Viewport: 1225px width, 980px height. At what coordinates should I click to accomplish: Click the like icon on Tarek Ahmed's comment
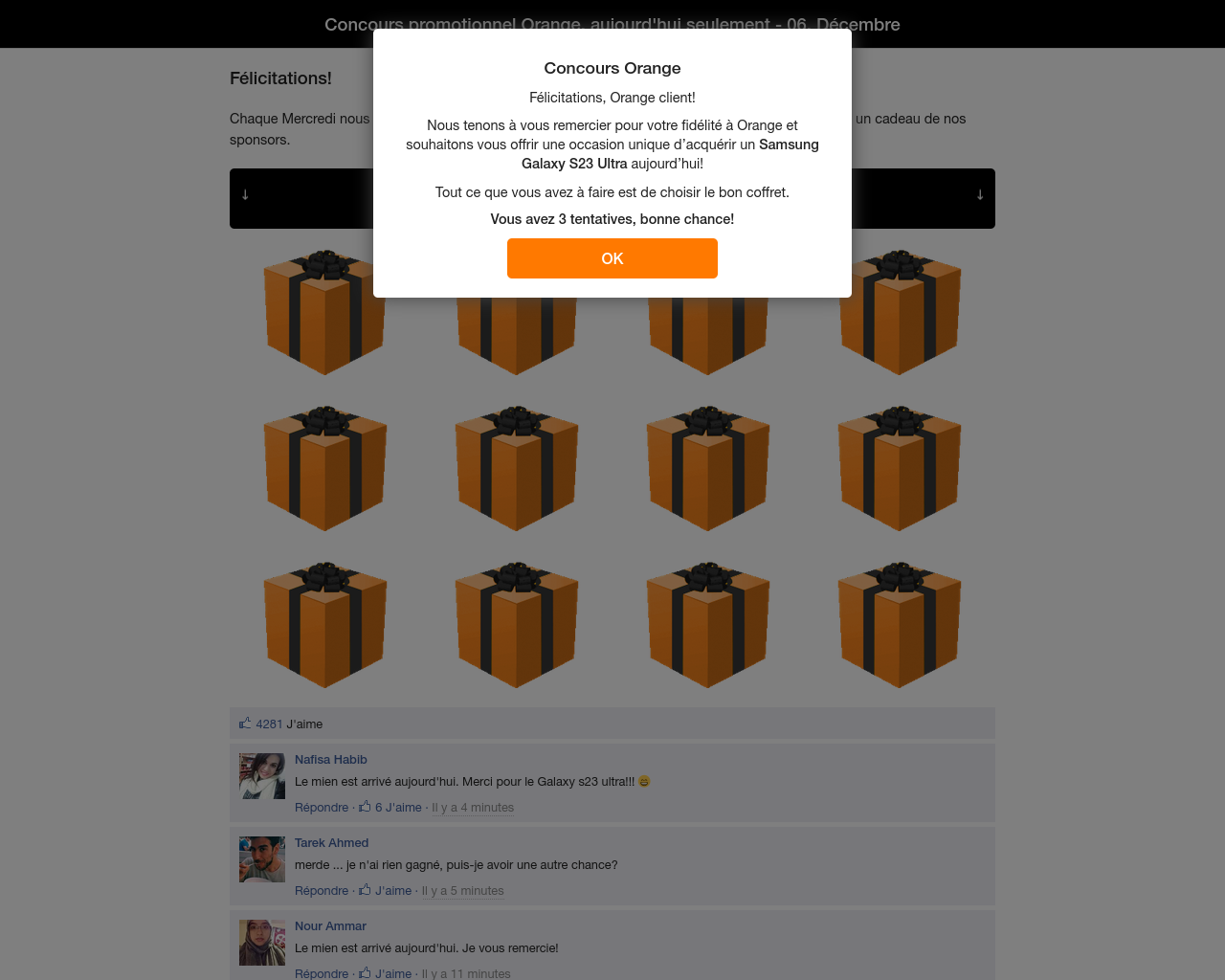point(365,890)
